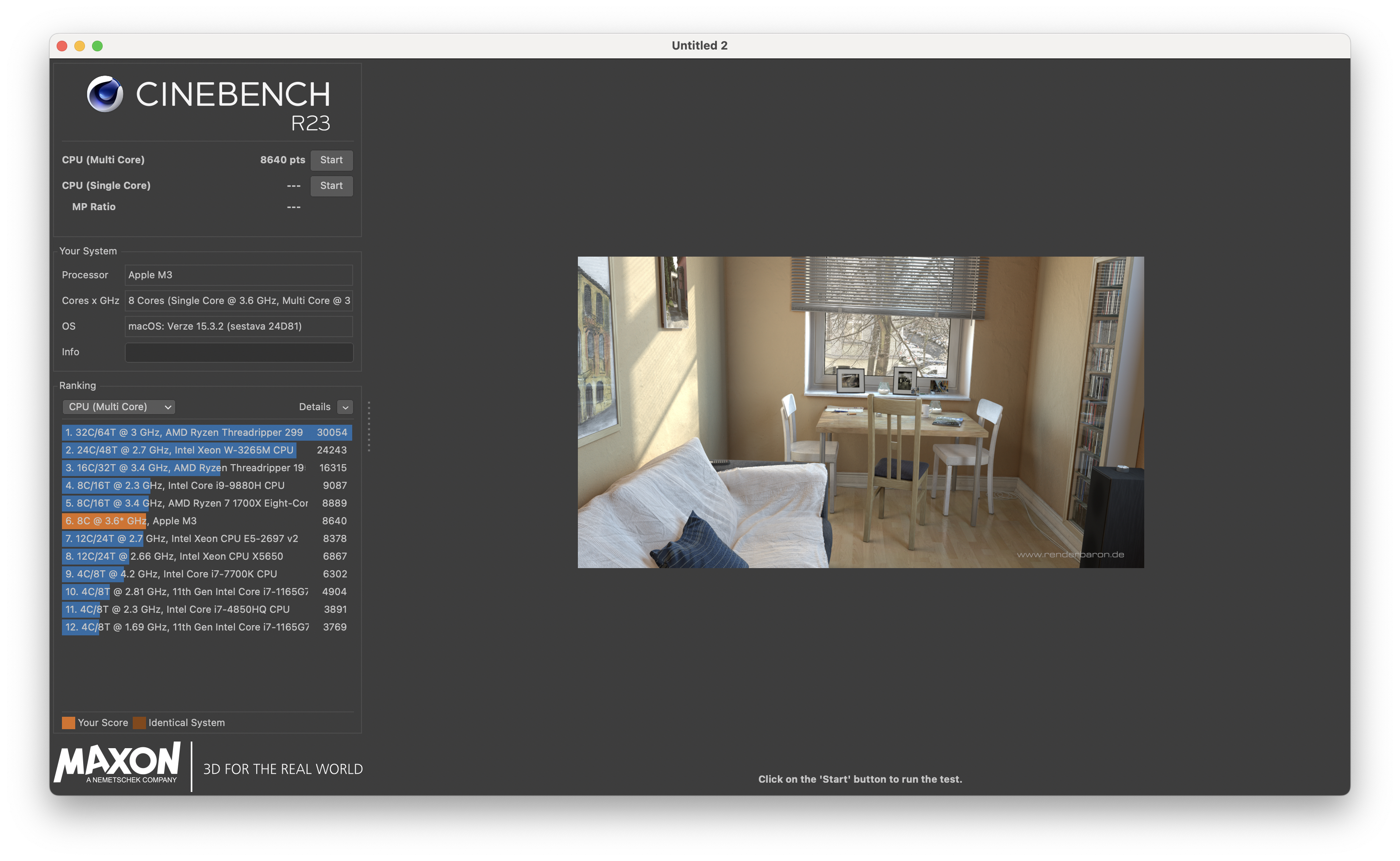Screen dimensions: 1400x861
Task: Click the green fullscreen window button
Action: 97,46
